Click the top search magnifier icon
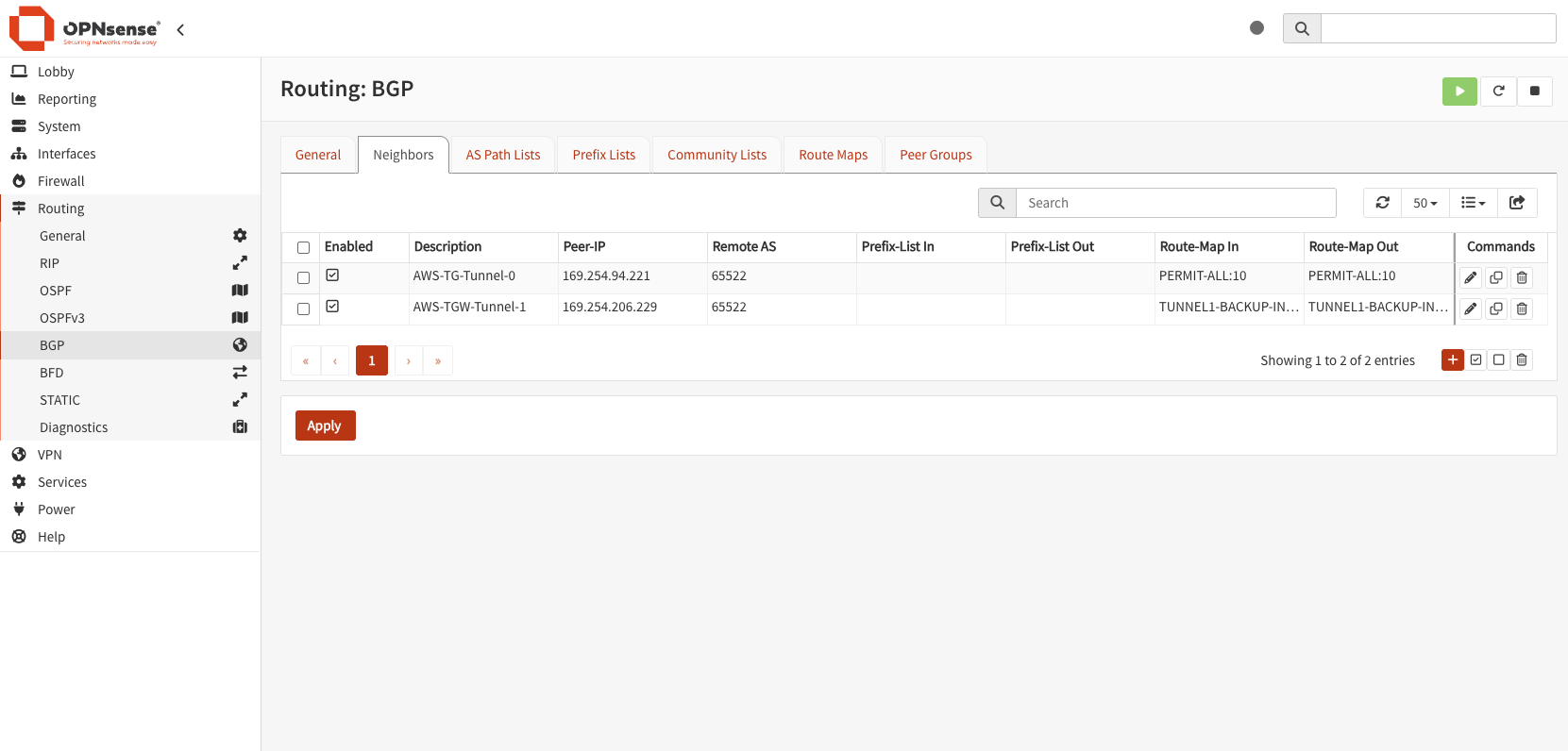This screenshot has height=751, width=1568. [1302, 28]
